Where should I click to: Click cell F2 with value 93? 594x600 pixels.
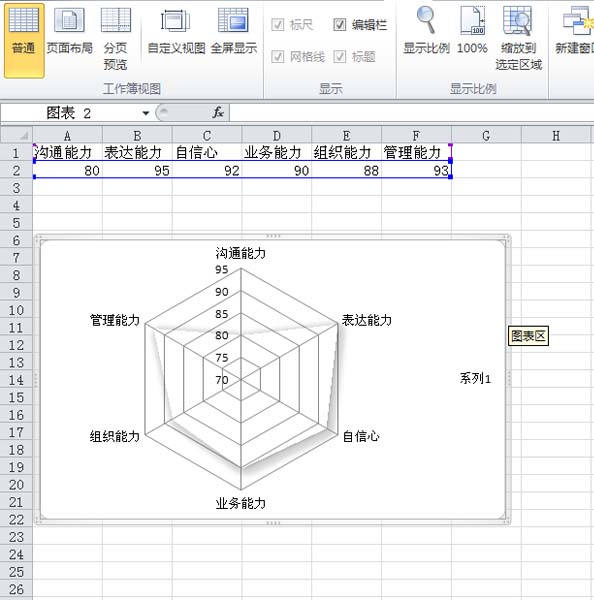point(416,170)
